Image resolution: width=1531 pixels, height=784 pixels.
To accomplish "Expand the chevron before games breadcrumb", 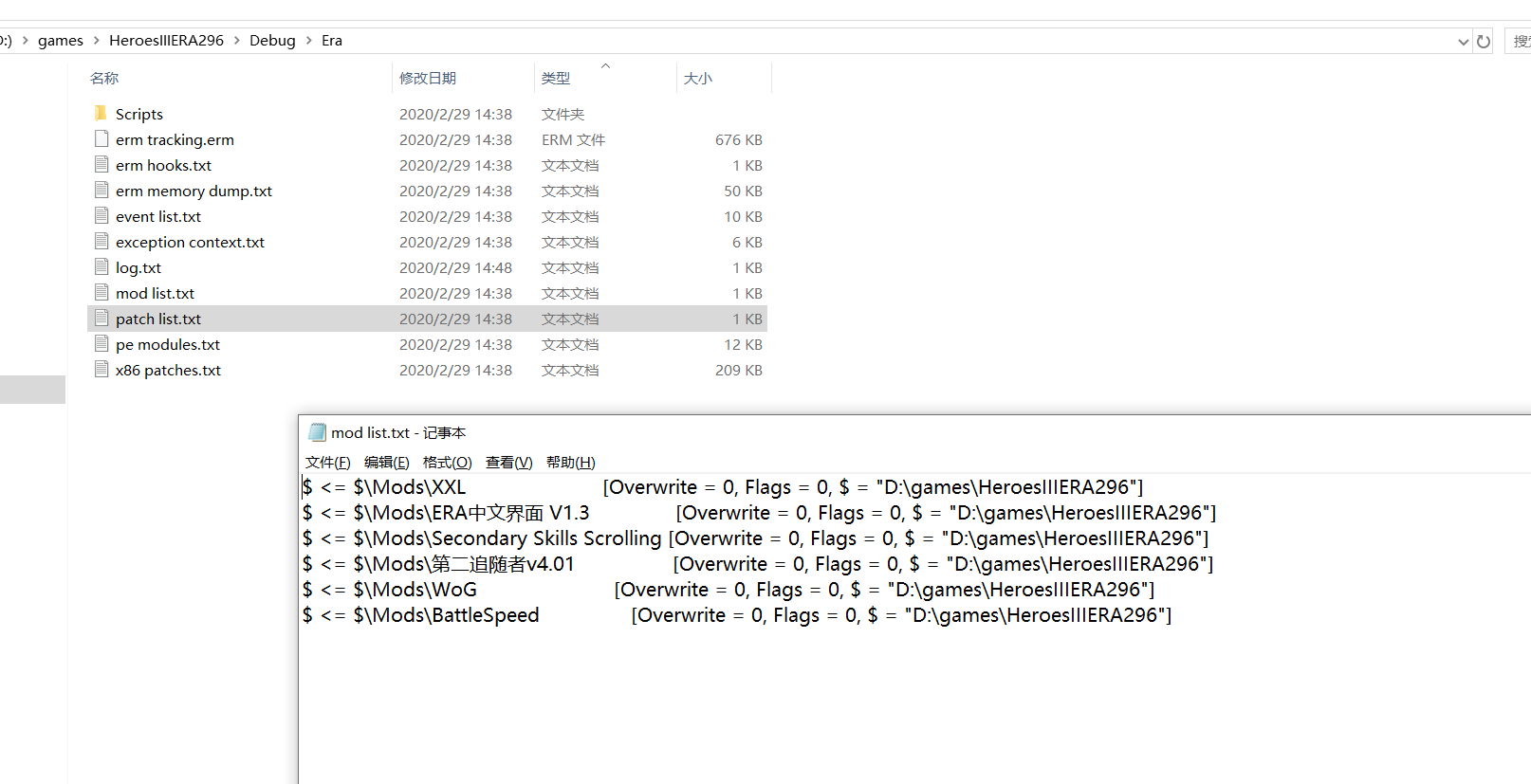I will [25, 41].
